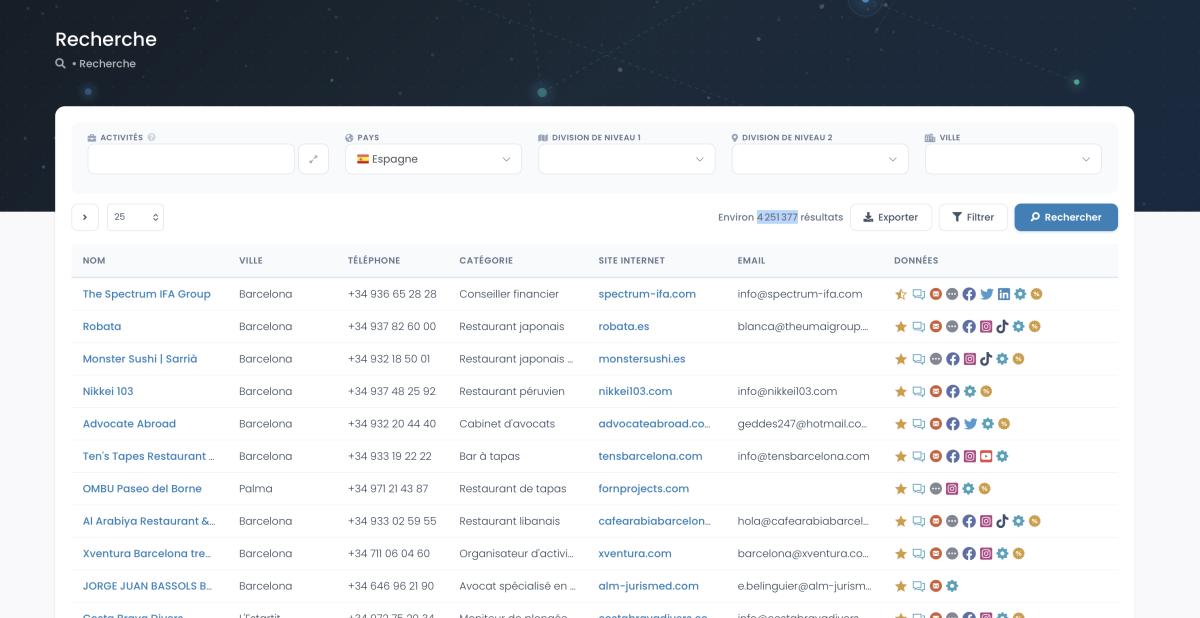Open comments icon for Monster Sushi row
The width and height of the screenshot is (1200, 618).
(x=918, y=359)
